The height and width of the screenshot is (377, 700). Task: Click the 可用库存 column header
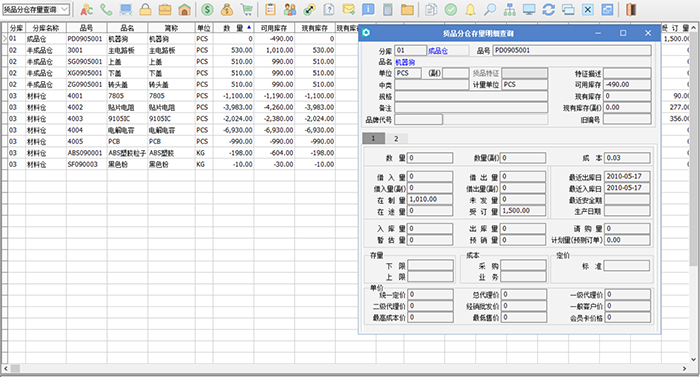pos(274,28)
